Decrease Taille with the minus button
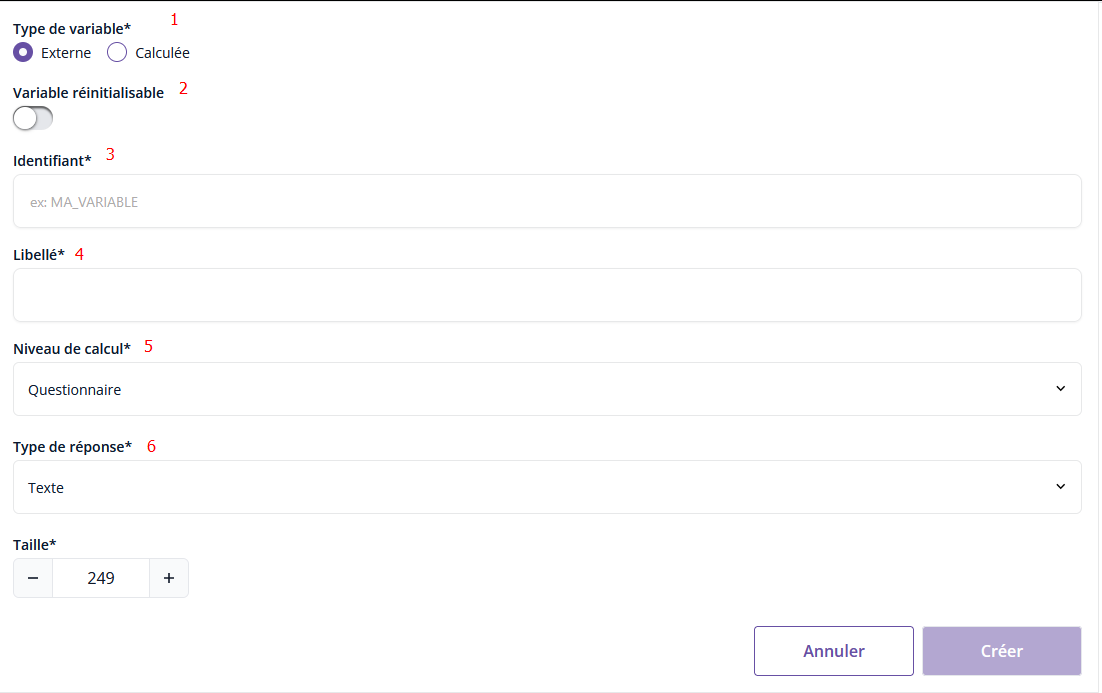This screenshot has width=1102, height=693. click(x=33, y=578)
